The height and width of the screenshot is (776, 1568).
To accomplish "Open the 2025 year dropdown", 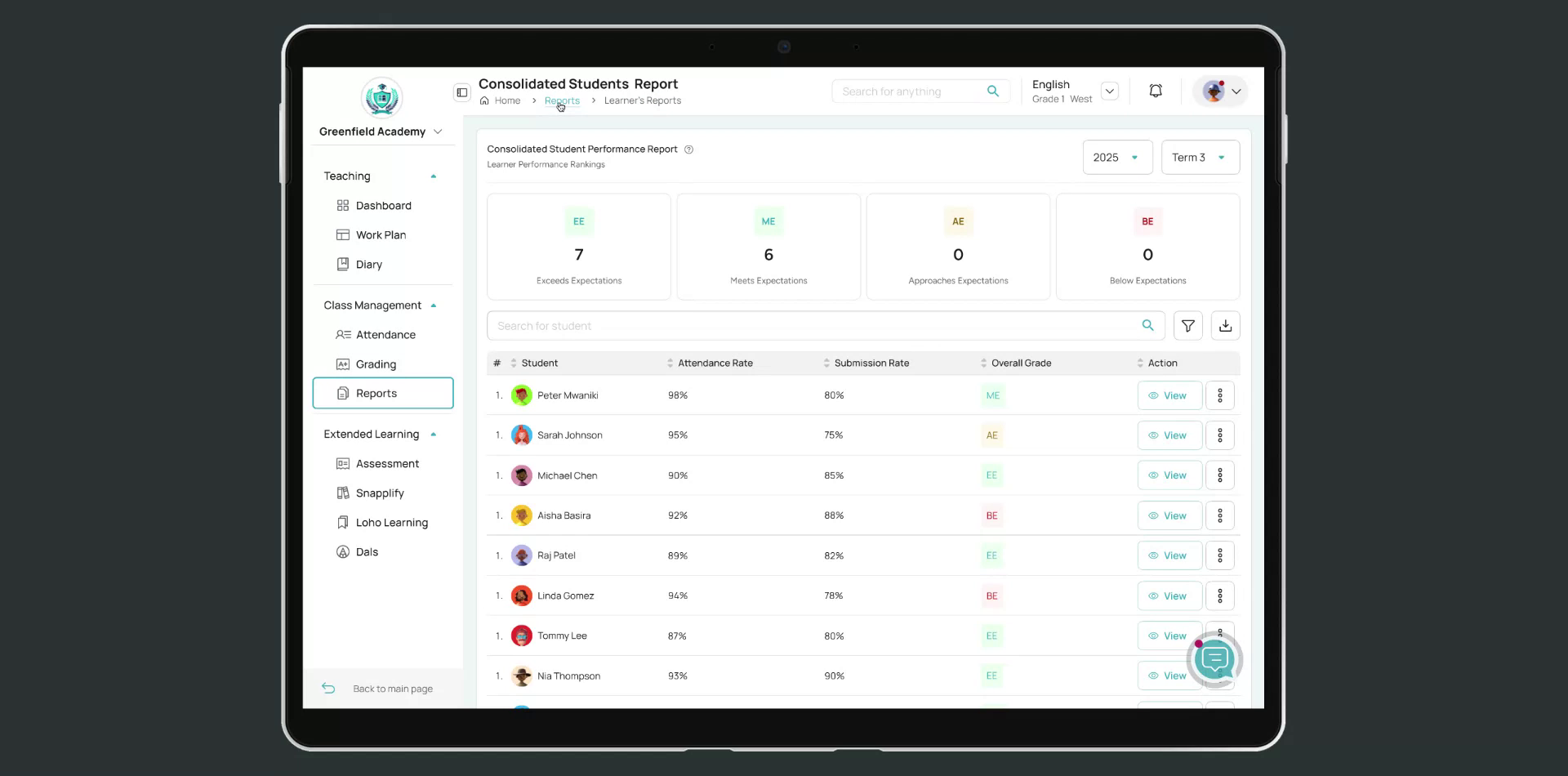I will [1116, 157].
